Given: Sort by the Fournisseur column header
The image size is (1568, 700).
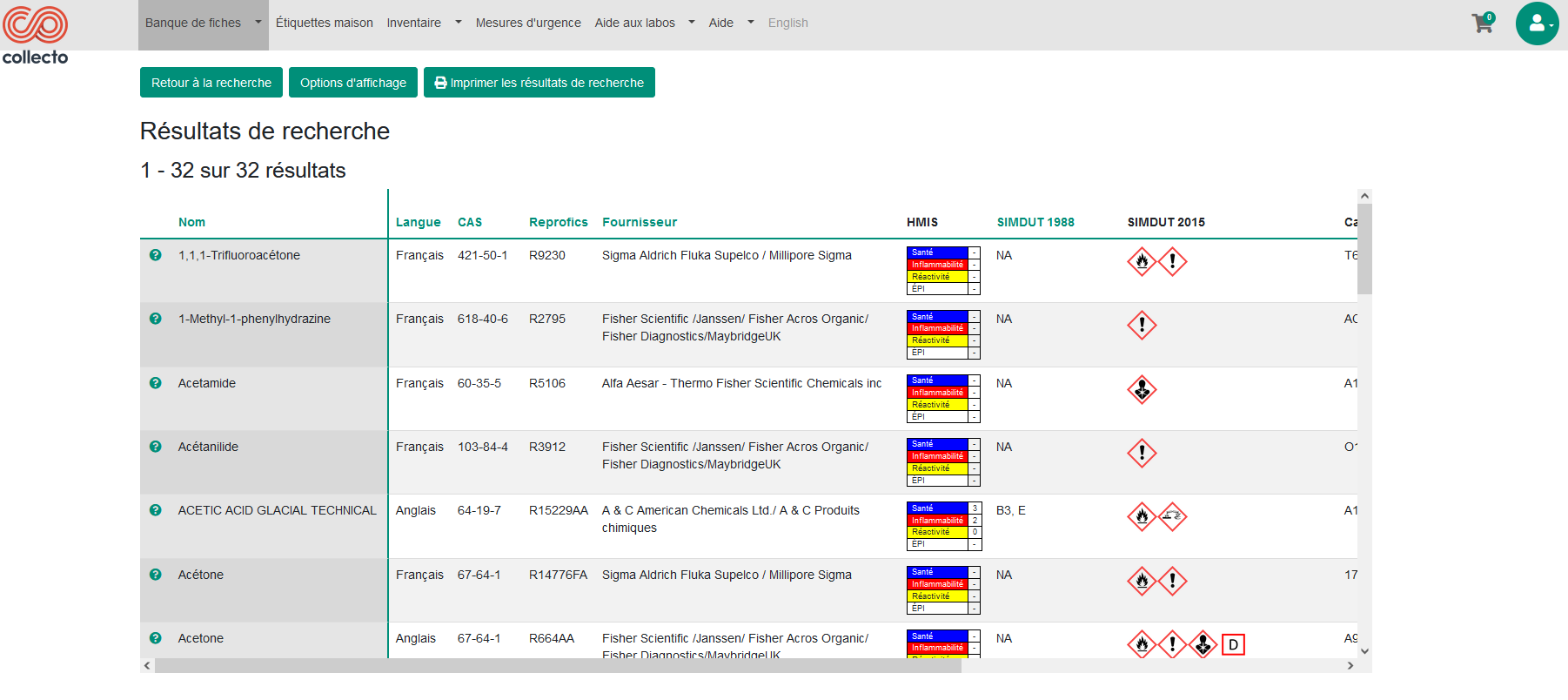Looking at the screenshot, I should point(640,222).
